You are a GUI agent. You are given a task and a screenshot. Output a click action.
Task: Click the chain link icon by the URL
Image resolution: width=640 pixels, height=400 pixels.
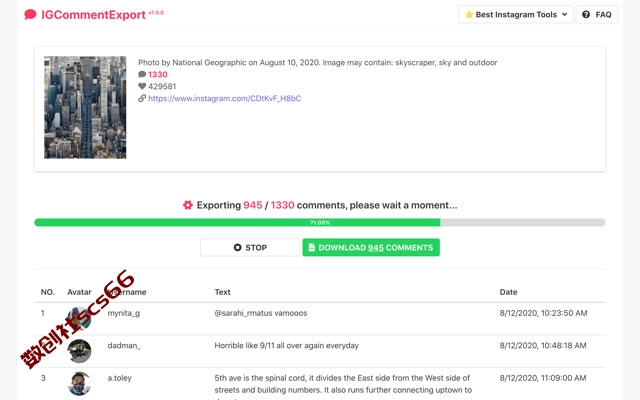click(x=142, y=98)
